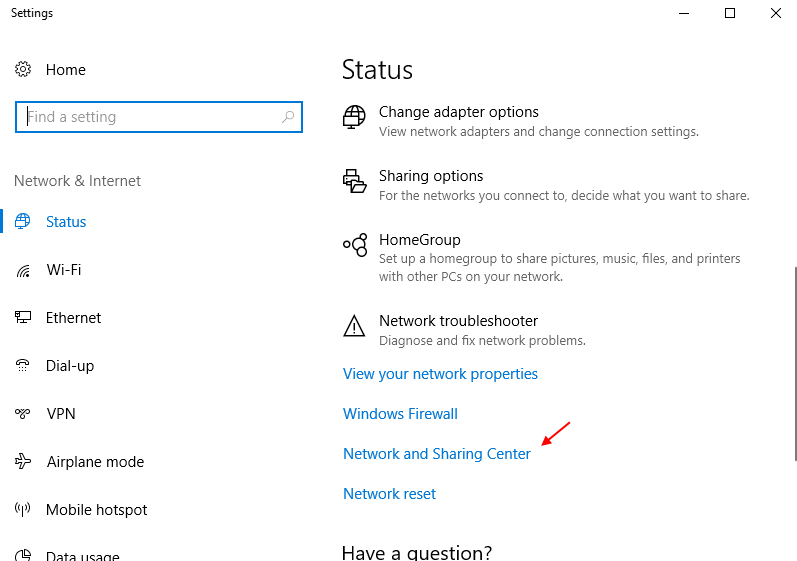The image size is (797, 561).
Task: Click the VPN icon
Action: click(23, 413)
